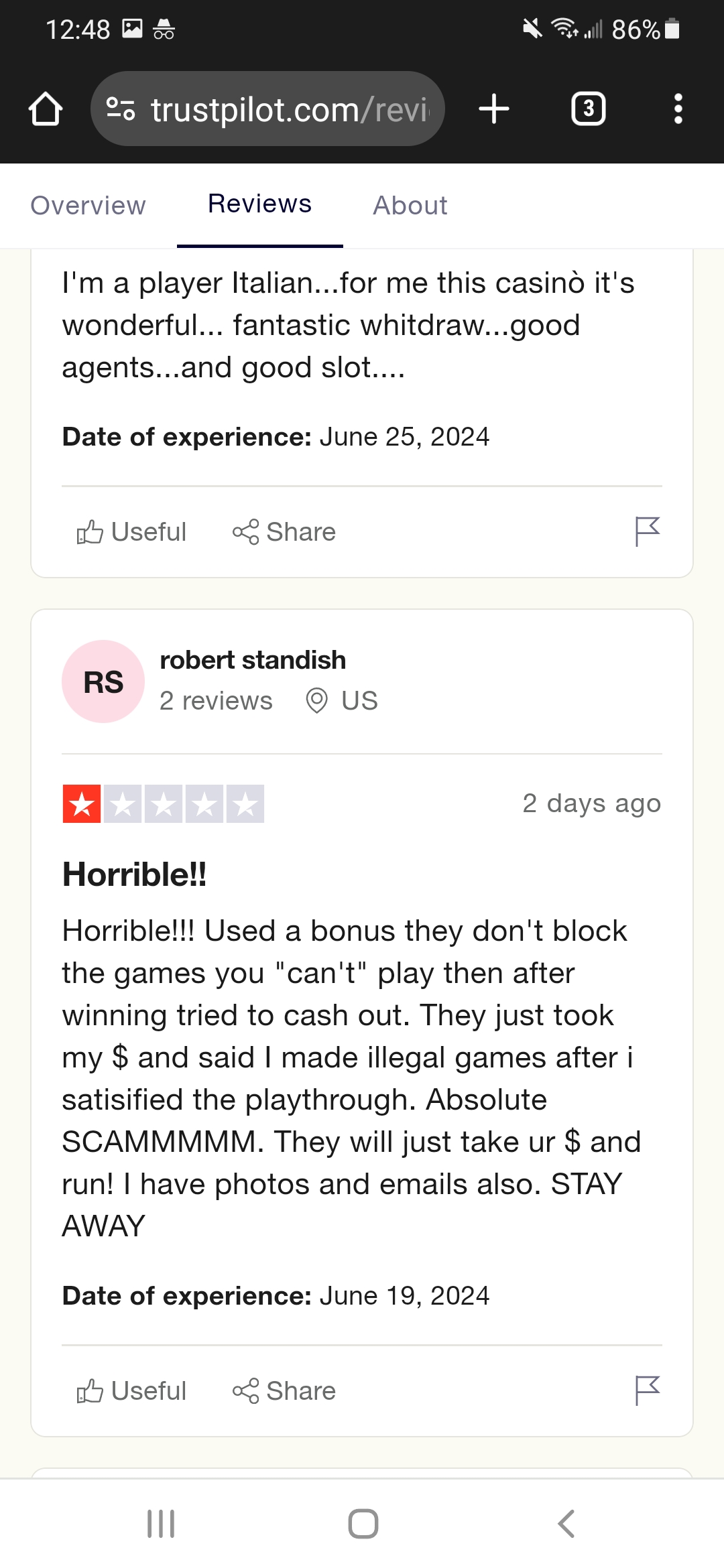Open site info icon in address bar
The width and height of the screenshot is (724, 1568).
(121, 109)
